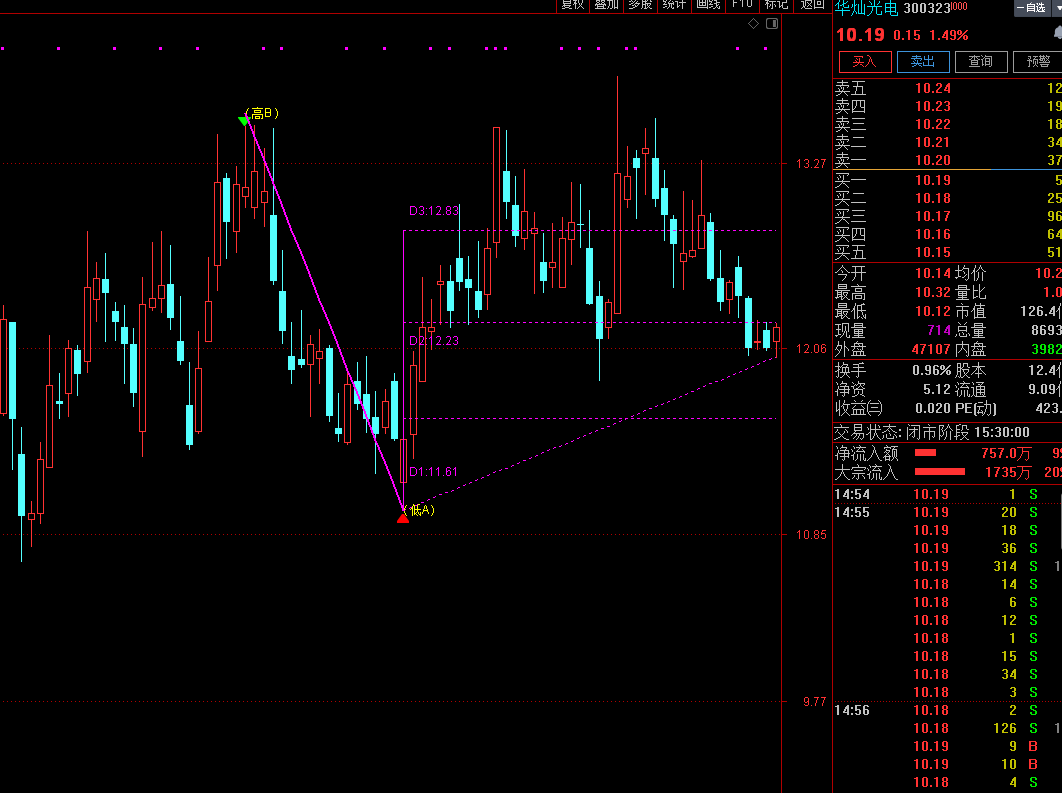
Task: Click the diamond marker icon above chart
Action: 753,25
